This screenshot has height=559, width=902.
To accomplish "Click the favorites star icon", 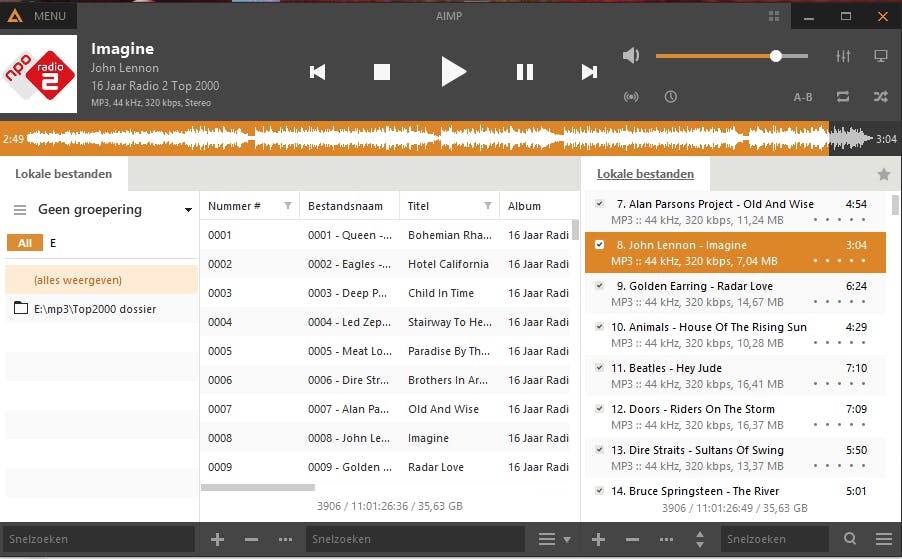I will point(884,174).
